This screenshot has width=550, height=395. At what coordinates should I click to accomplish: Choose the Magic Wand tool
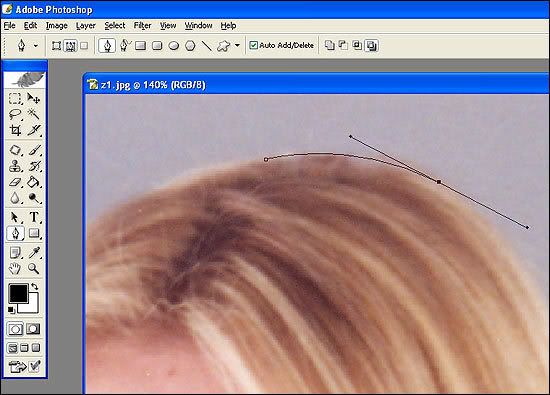(x=34, y=114)
